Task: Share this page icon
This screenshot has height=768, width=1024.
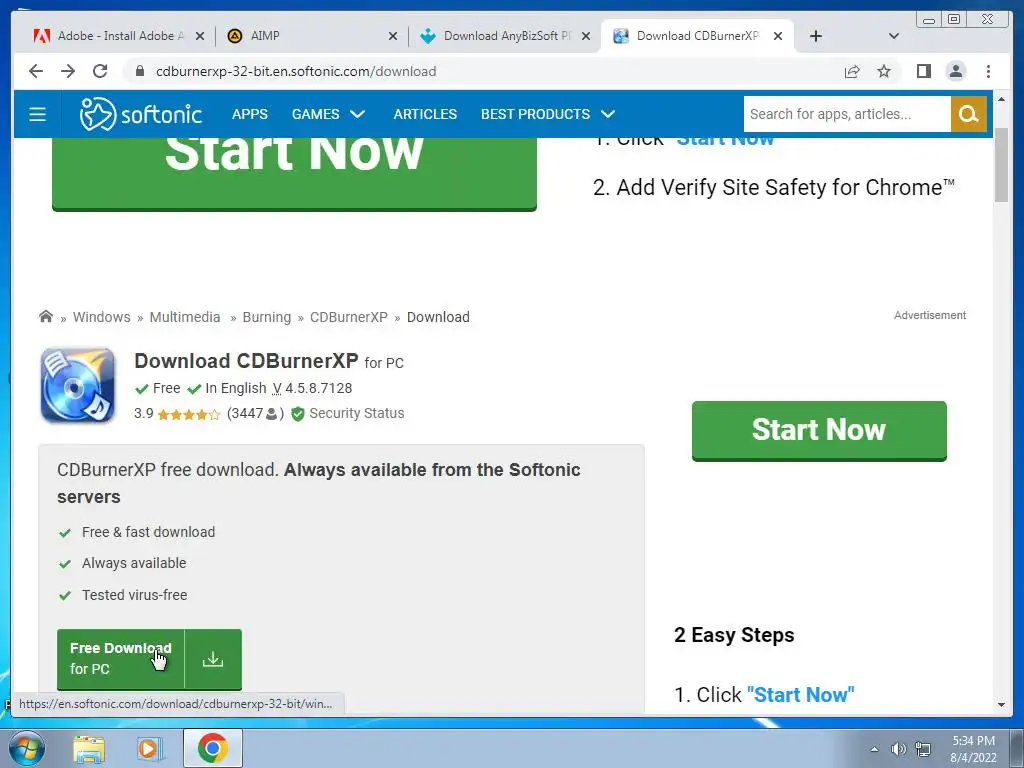Action: click(852, 71)
